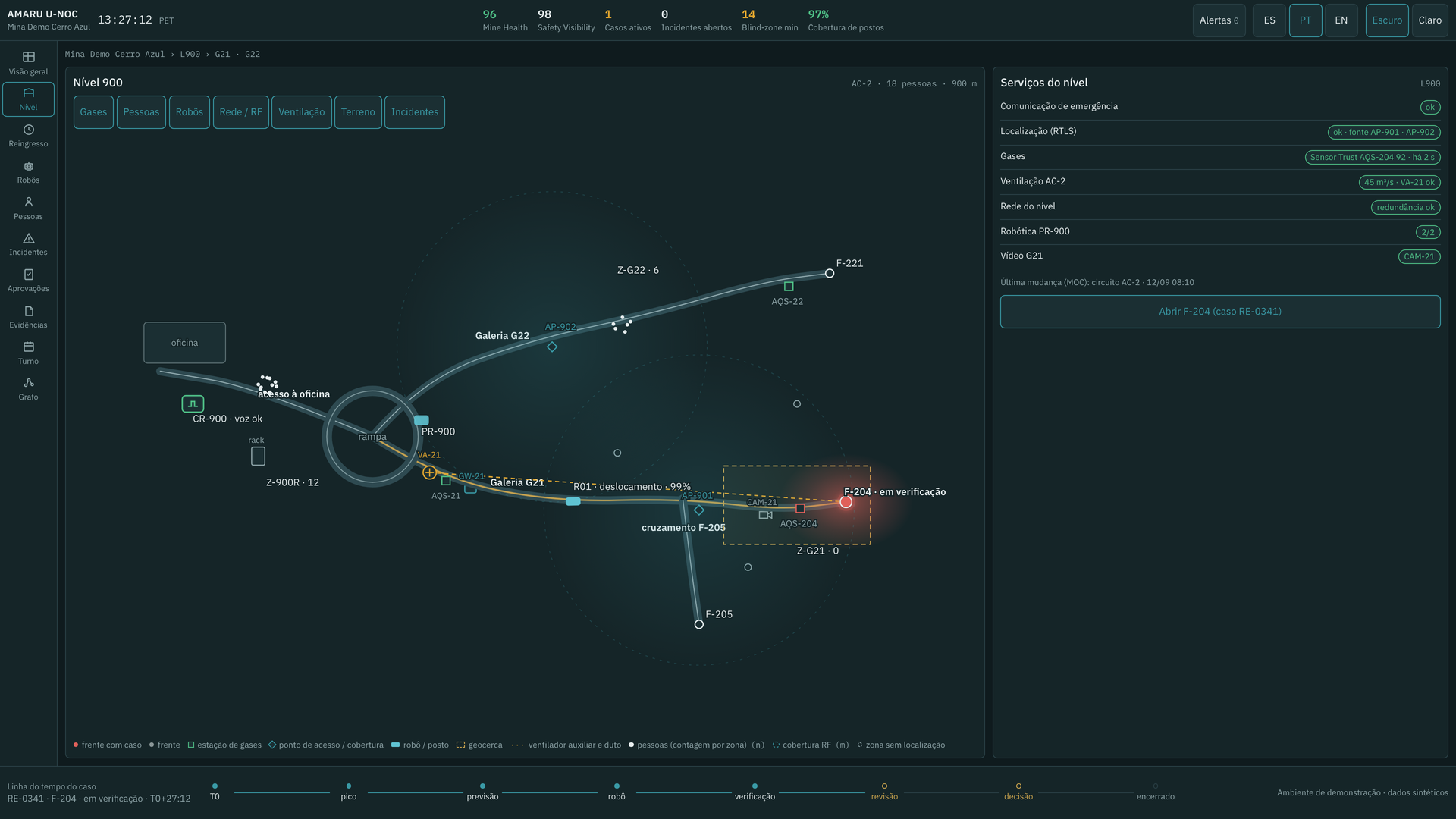
Task: Open Robôs sidebar section
Action: point(28,172)
